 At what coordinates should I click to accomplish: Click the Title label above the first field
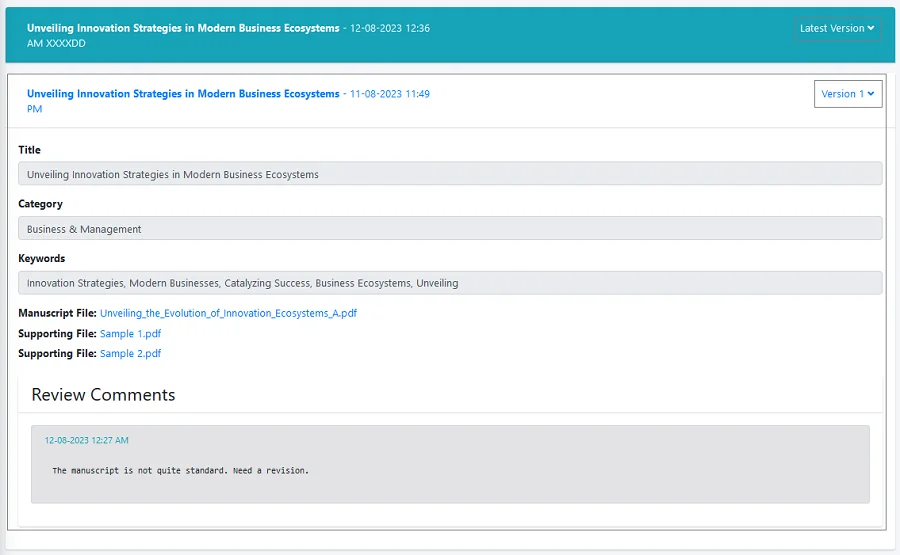(29, 150)
